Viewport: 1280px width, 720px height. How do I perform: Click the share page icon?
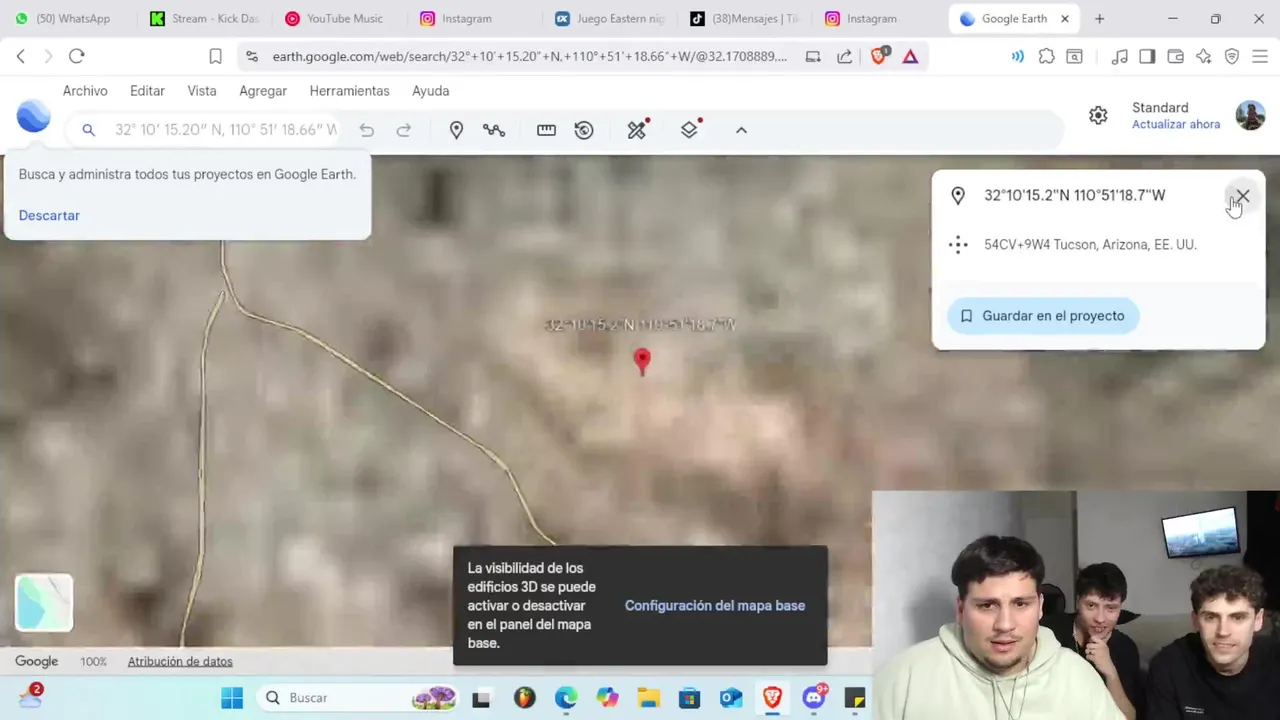click(x=844, y=56)
